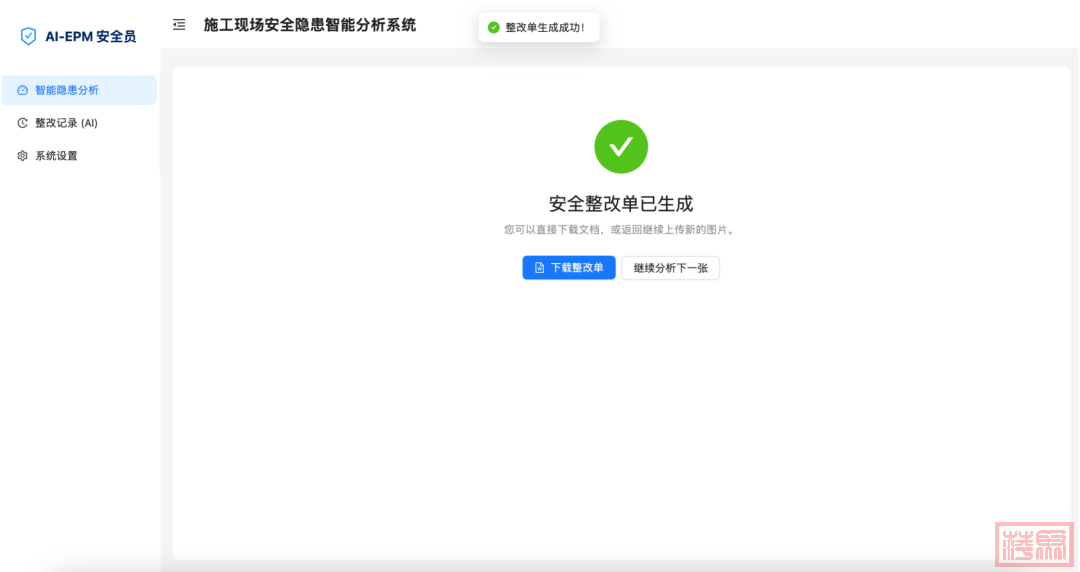Image resolution: width=1080 pixels, height=572 pixels.
Task: Click the AI-EPM 安全员 brand title
Action: pyautogui.click(x=90, y=37)
